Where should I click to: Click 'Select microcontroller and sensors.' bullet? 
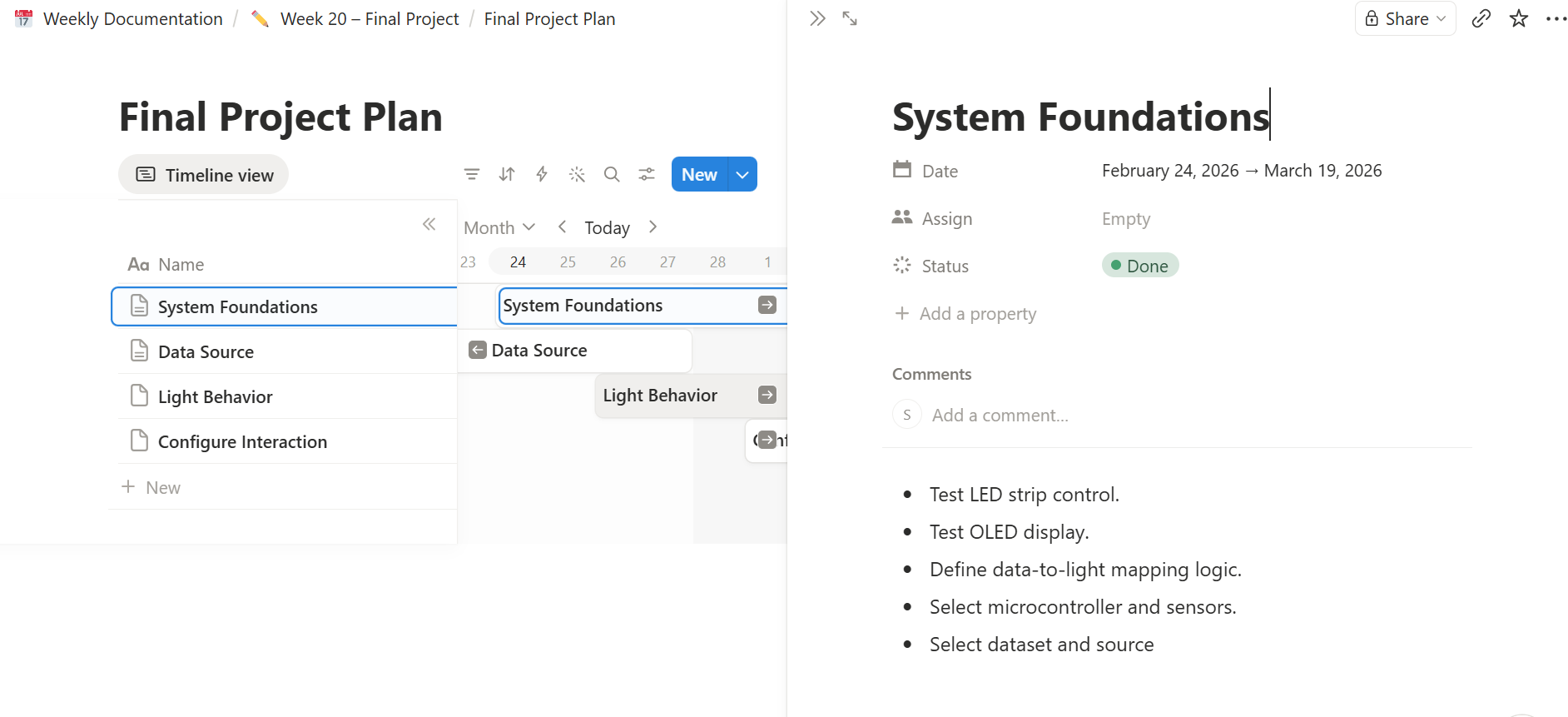coord(1083,607)
